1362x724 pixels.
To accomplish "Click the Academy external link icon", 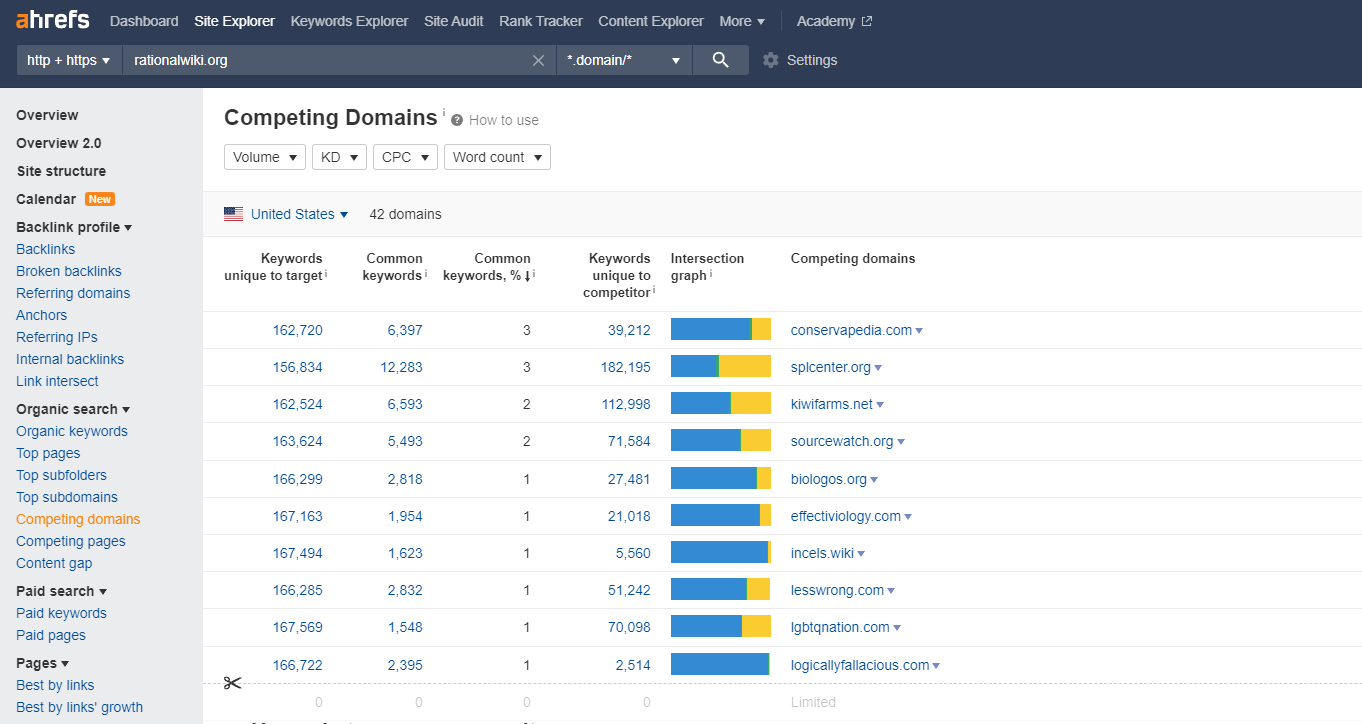I will (866, 21).
